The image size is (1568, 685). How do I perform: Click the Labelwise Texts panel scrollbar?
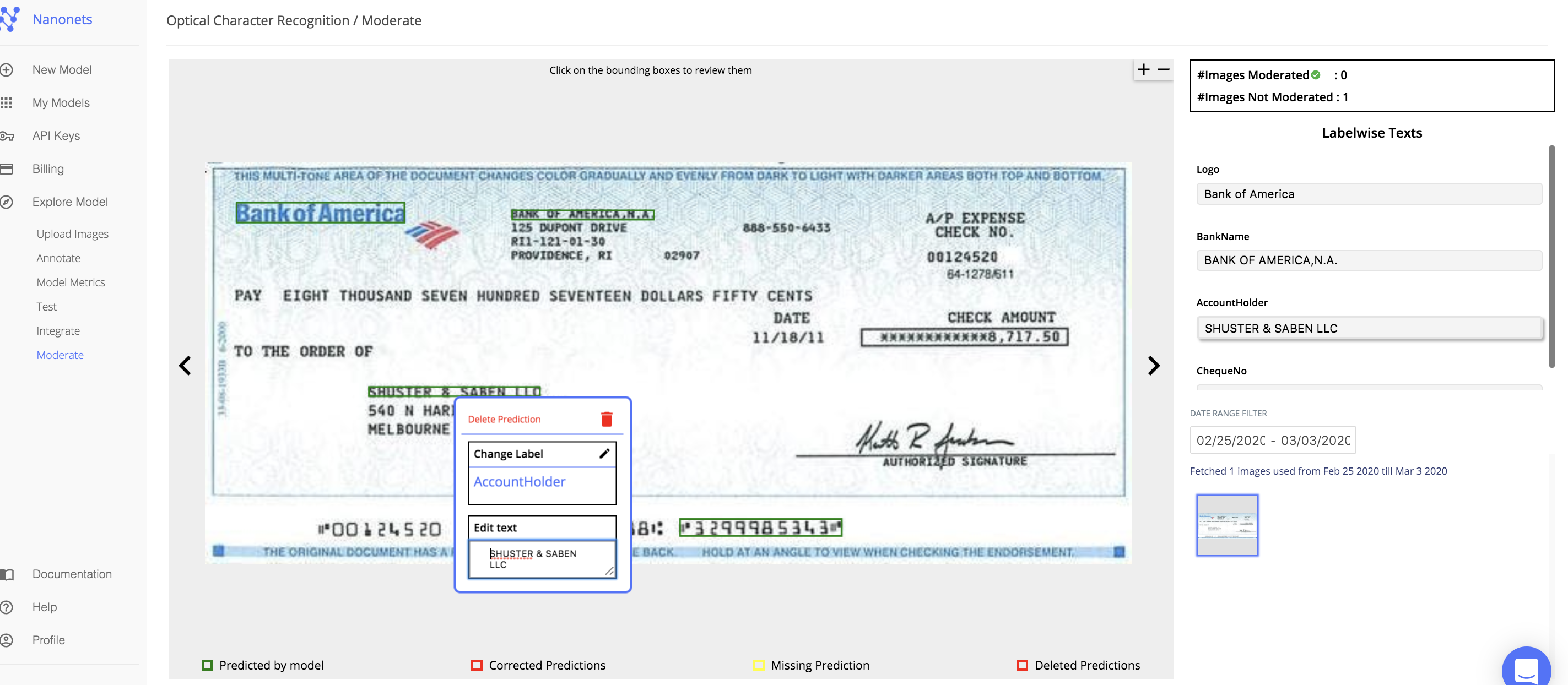(1551, 255)
